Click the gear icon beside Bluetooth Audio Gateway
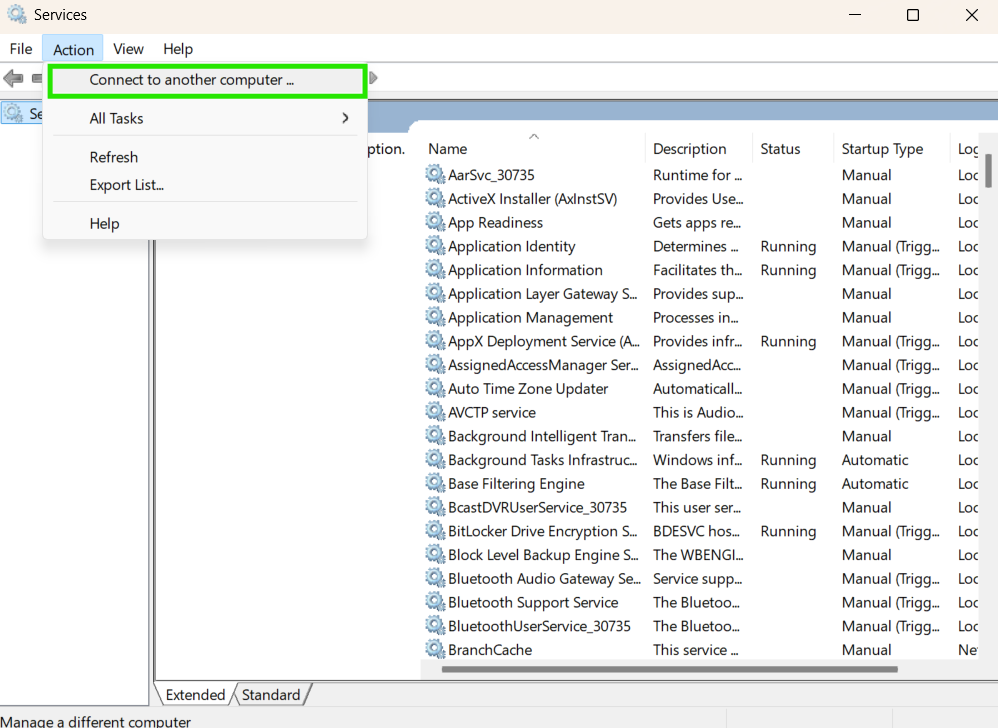The height and width of the screenshot is (728, 998). [435, 578]
